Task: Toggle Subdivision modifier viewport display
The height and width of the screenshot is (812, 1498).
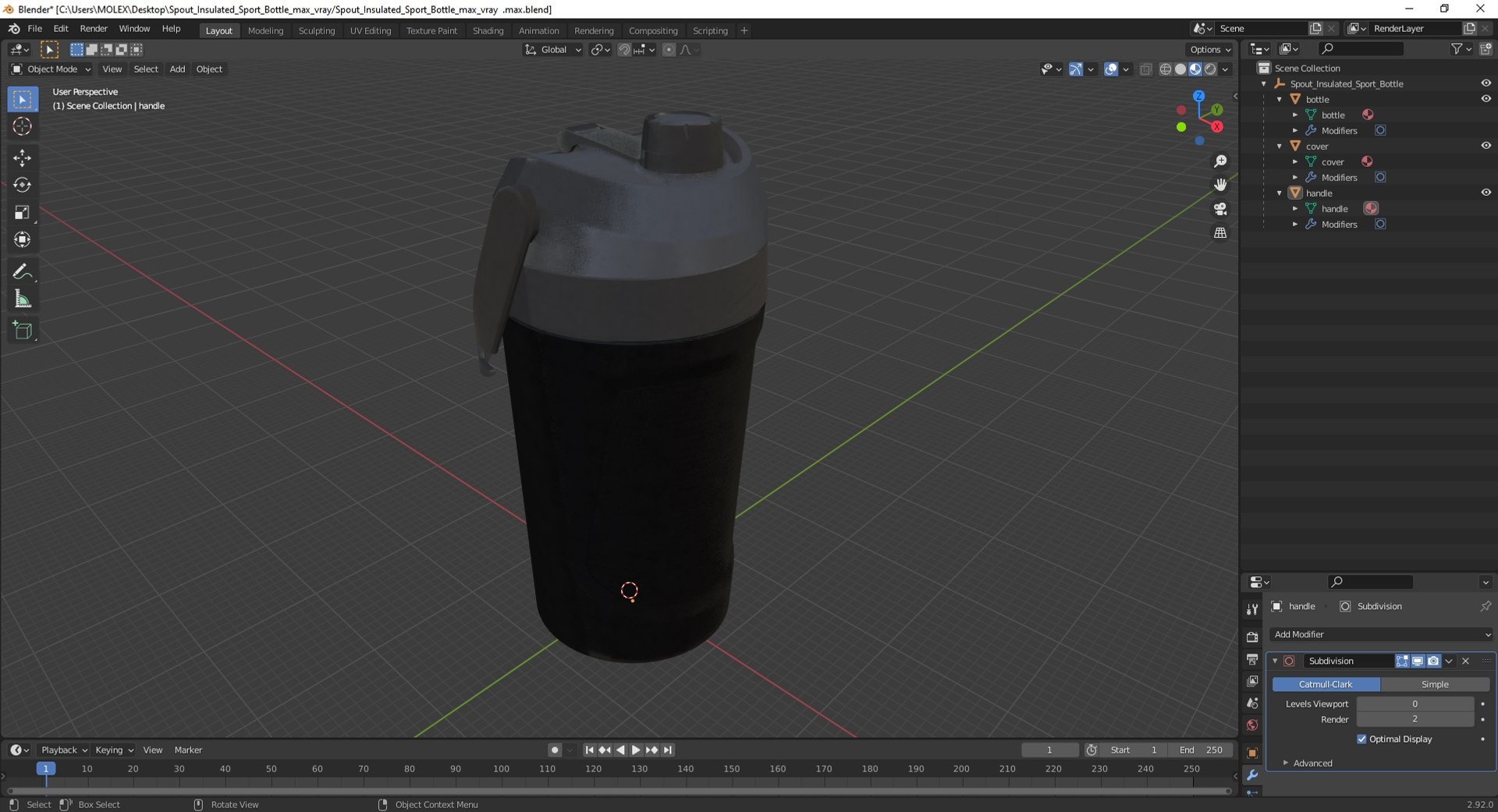Action: pos(1418,661)
